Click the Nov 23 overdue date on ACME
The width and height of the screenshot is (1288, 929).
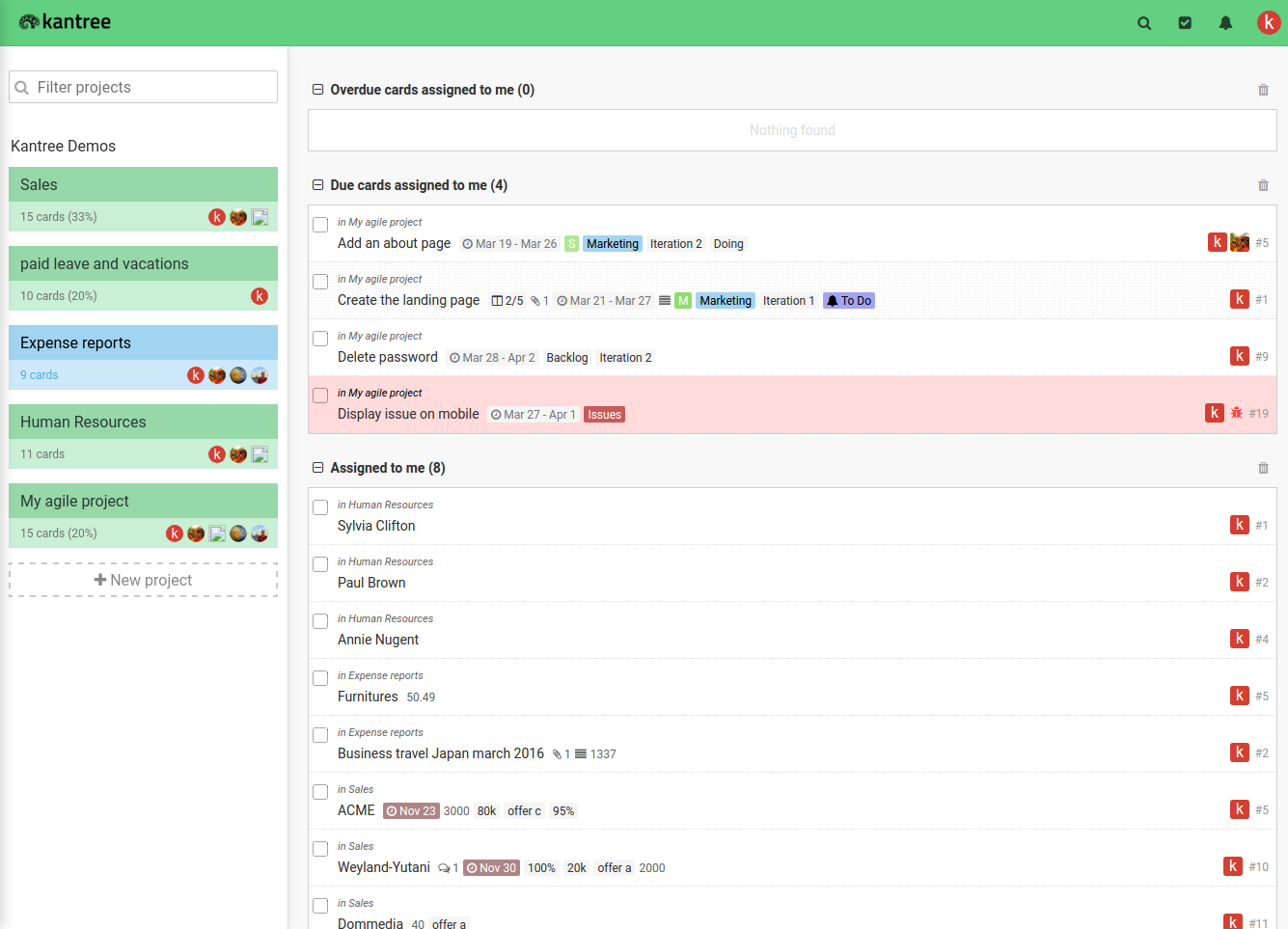click(412, 811)
